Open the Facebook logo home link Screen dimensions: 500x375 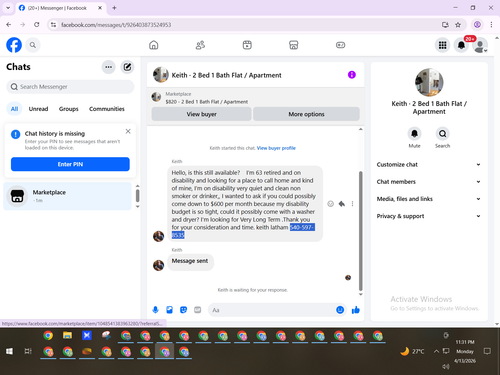coord(14,45)
